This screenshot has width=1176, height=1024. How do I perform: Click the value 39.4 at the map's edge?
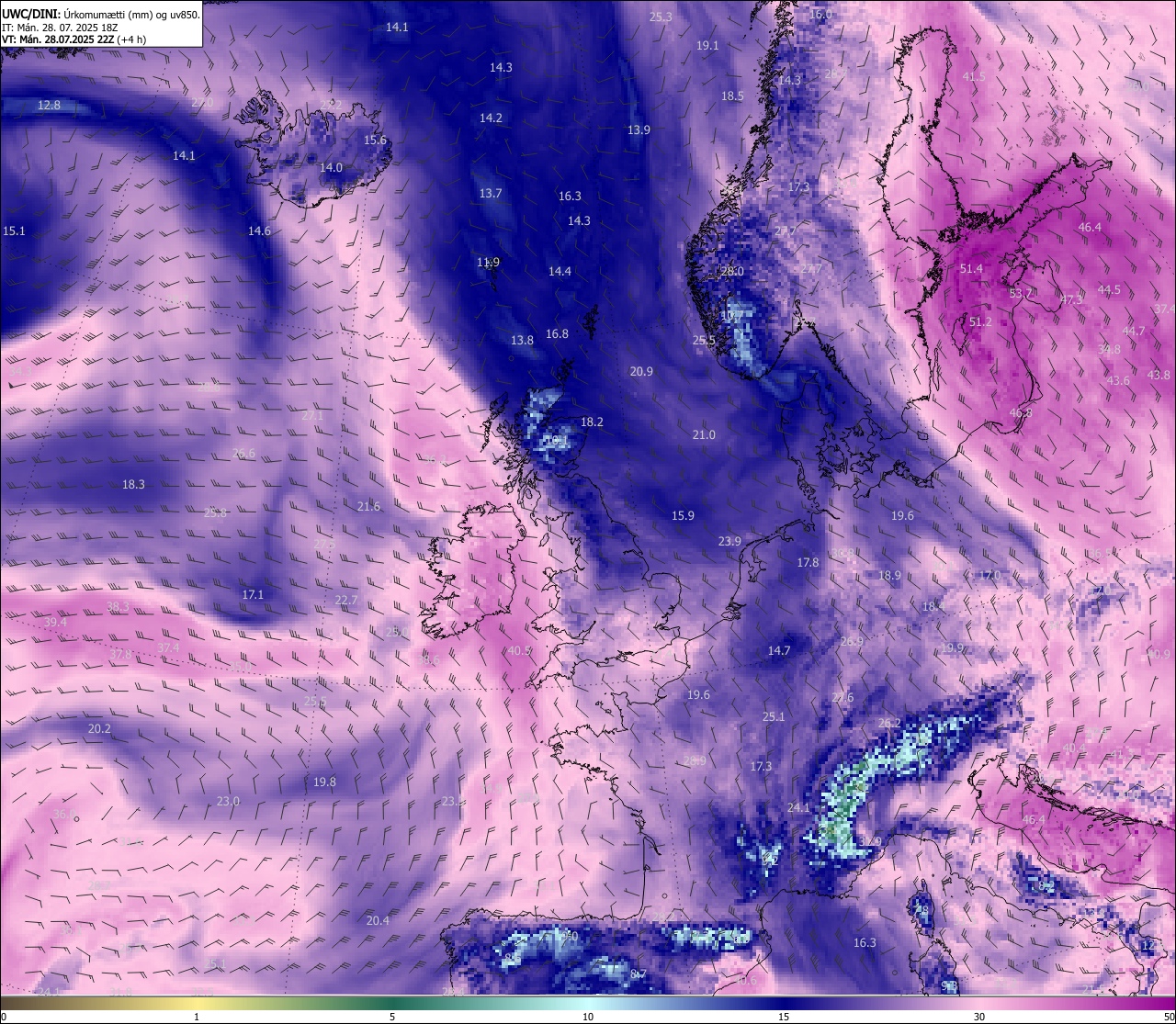pyautogui.click(x=55, y=623)
